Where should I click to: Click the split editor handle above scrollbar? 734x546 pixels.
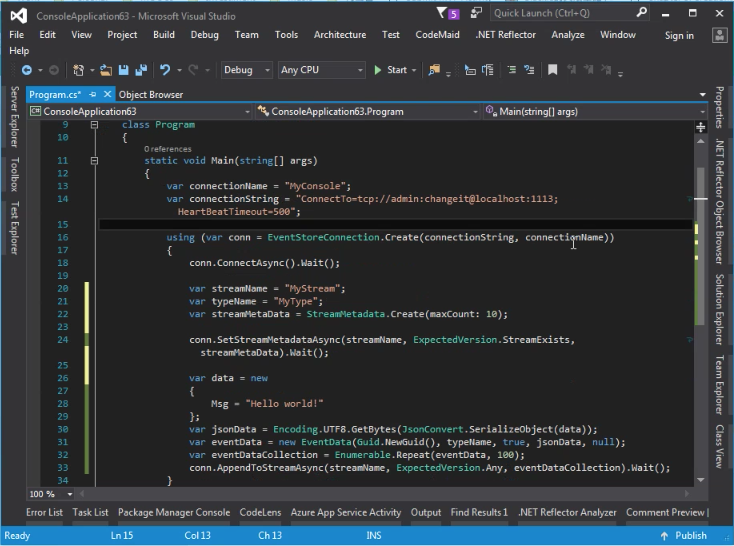701,127
